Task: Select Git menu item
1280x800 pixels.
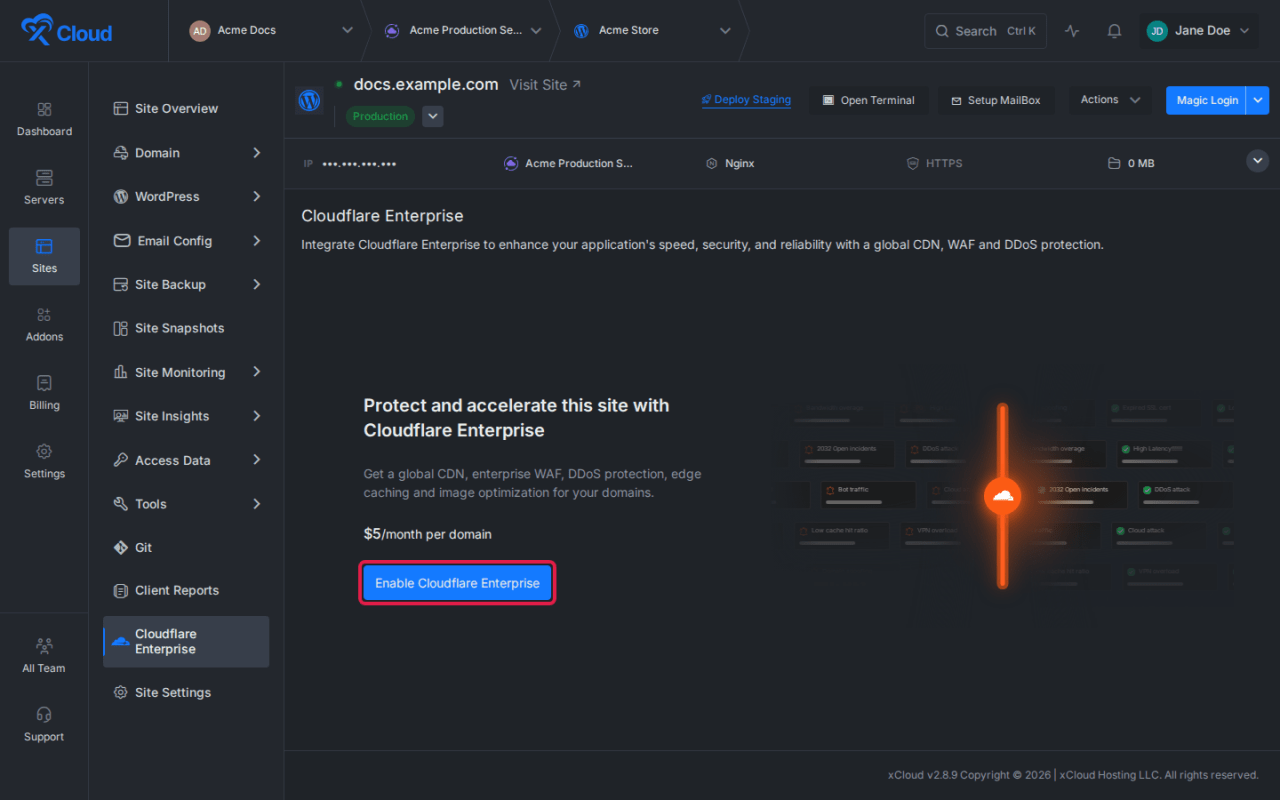Action: [x=186, y=547]
